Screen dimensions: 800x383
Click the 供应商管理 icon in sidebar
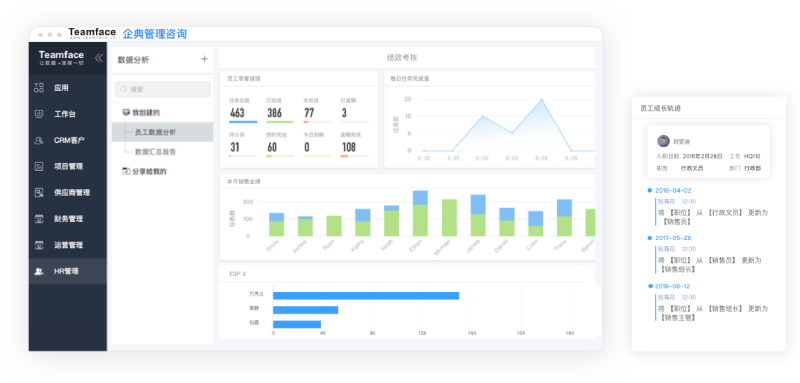[x=39, y=193]
